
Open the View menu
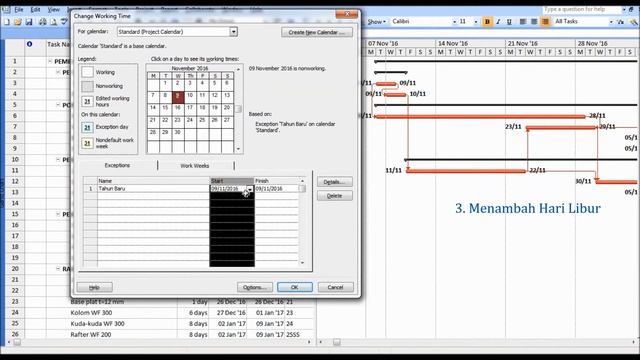(53, 9)
